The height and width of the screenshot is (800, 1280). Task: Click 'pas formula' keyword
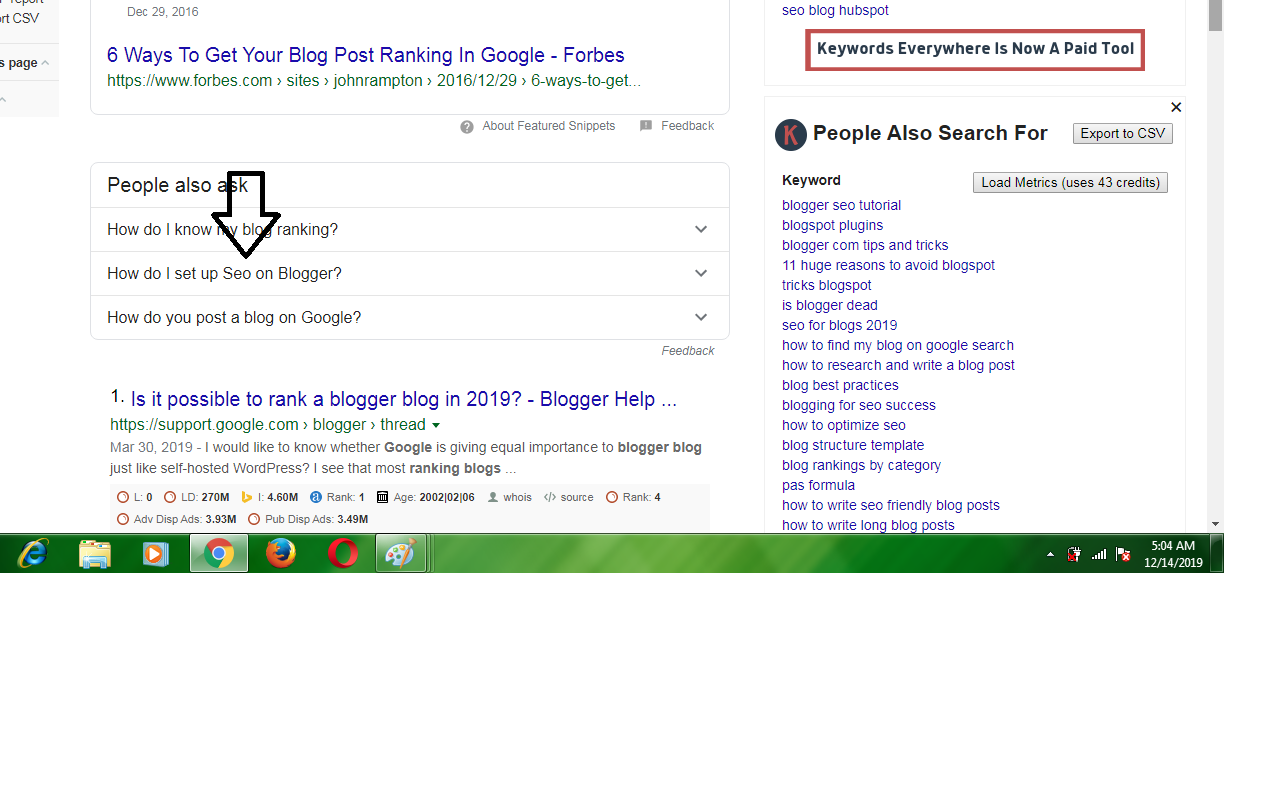pyautogui.click(x=818, y=485)
